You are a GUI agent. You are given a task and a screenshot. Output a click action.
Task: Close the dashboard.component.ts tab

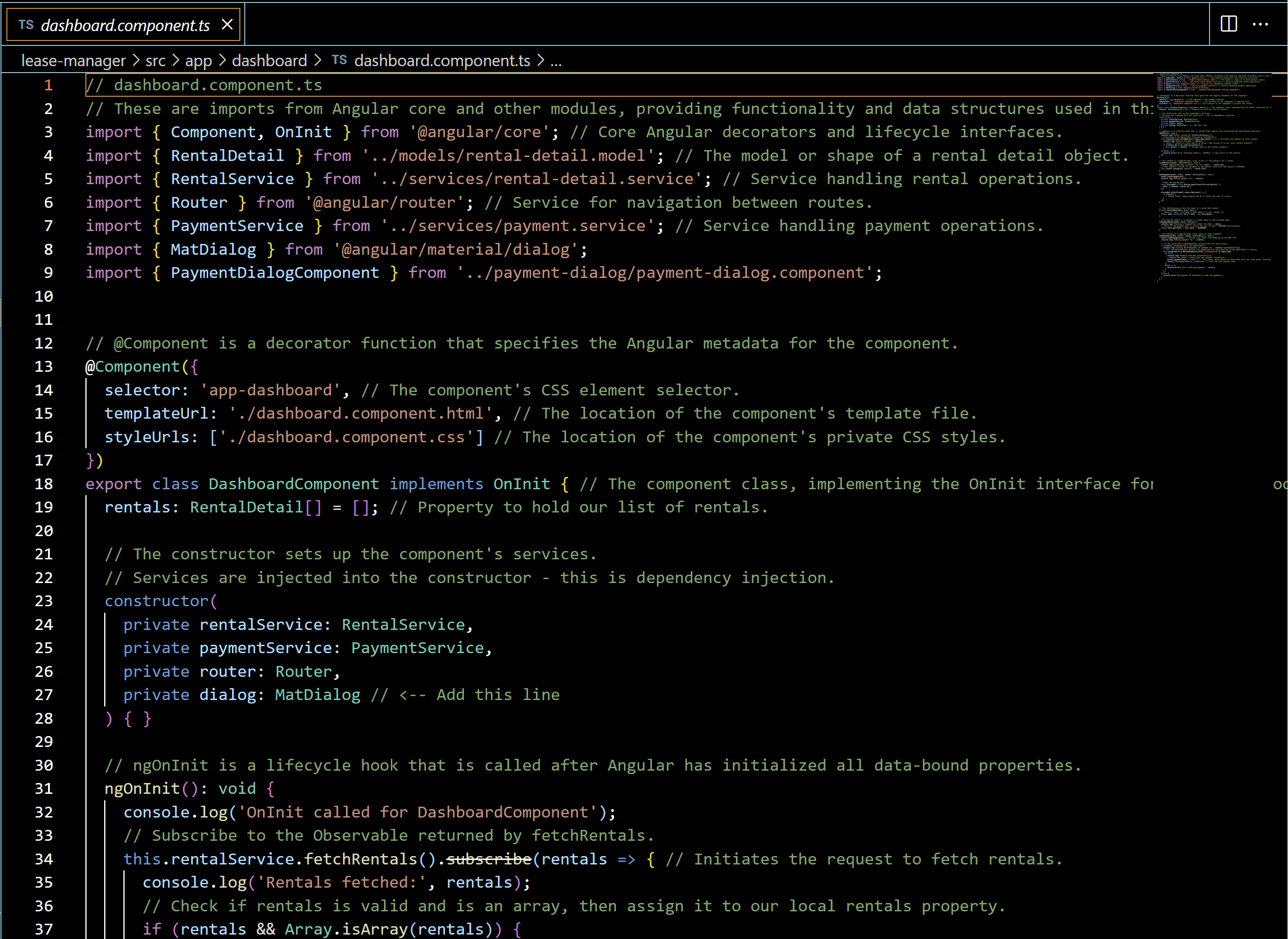[227, 25]
